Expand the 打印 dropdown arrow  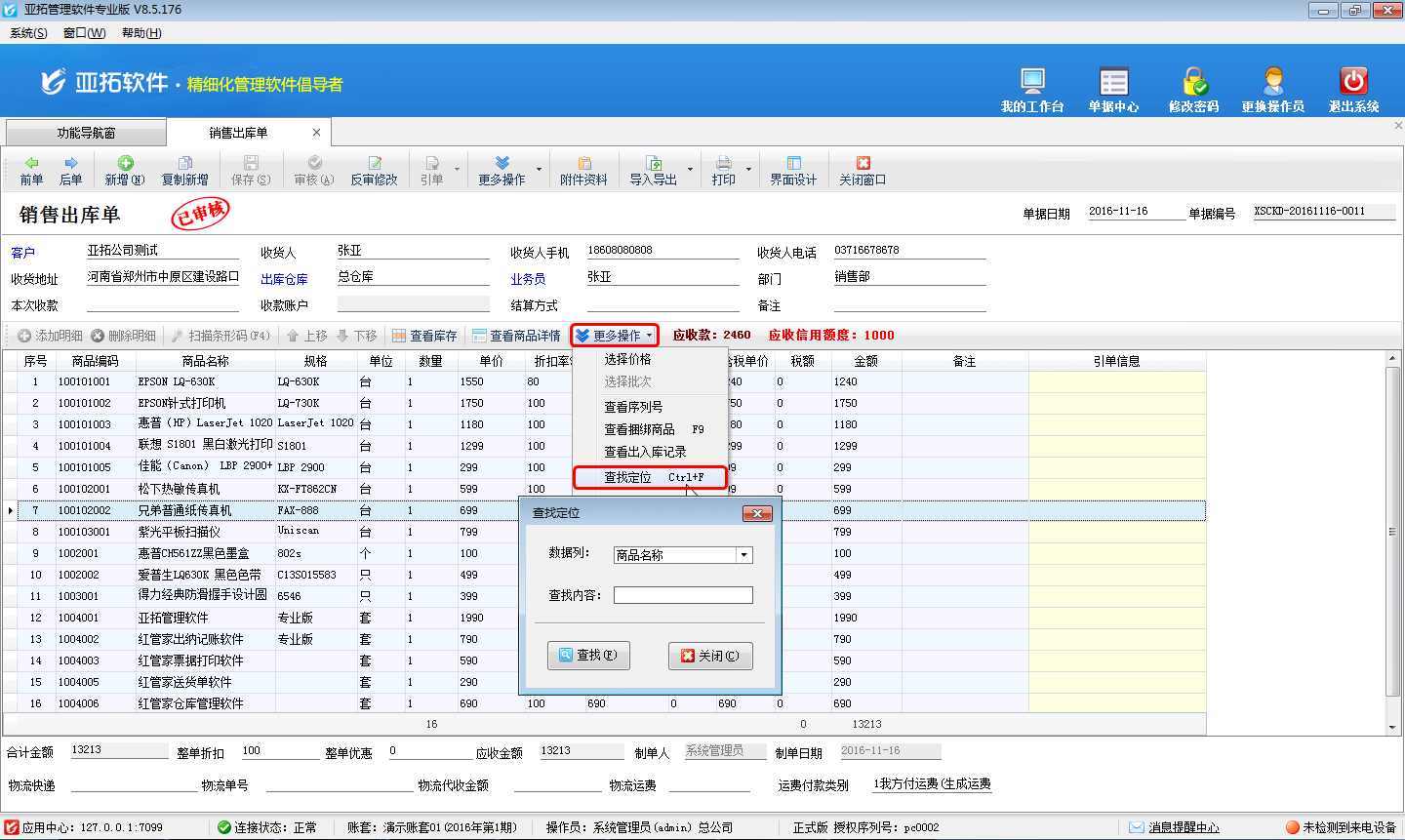749,170
